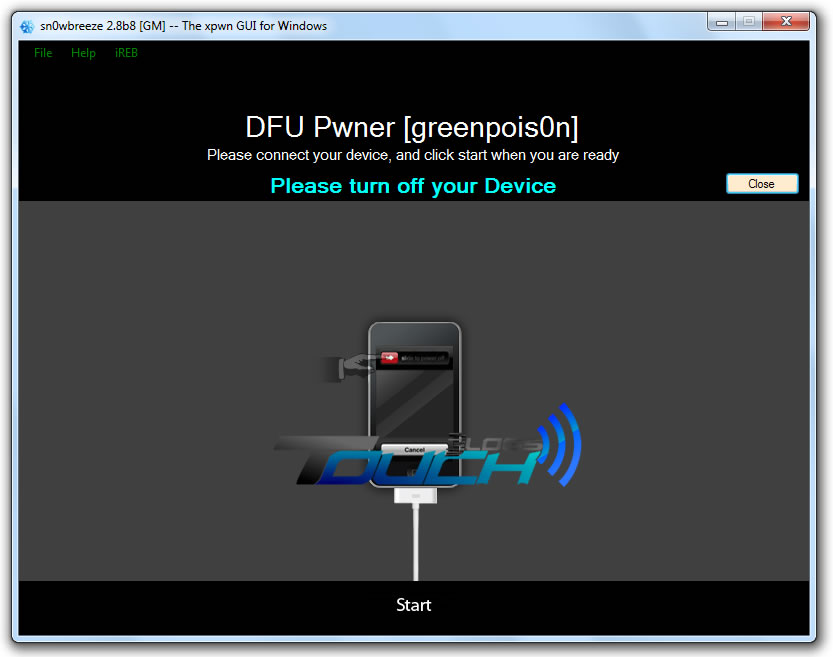Open the iREB menu

(126, 53)
